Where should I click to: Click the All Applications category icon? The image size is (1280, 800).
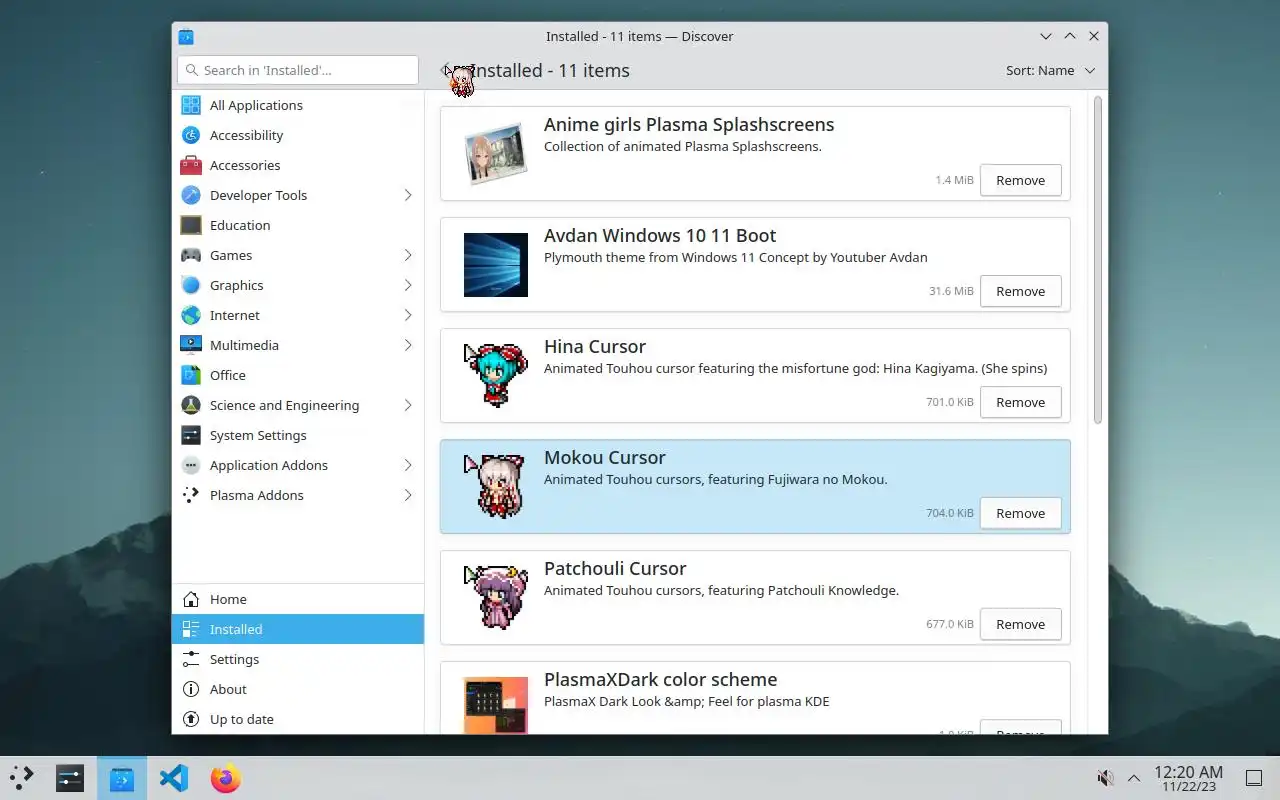click(191, 105)
